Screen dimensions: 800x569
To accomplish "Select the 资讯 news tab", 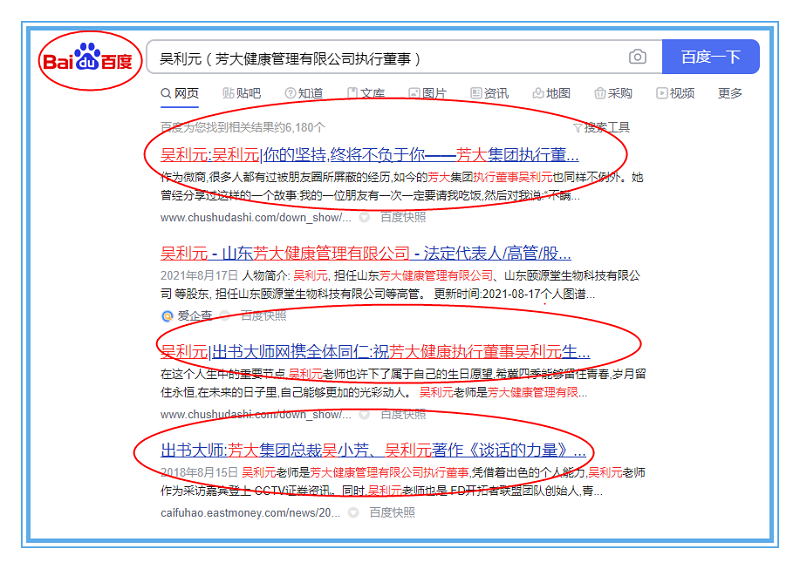I will (489, 94).
